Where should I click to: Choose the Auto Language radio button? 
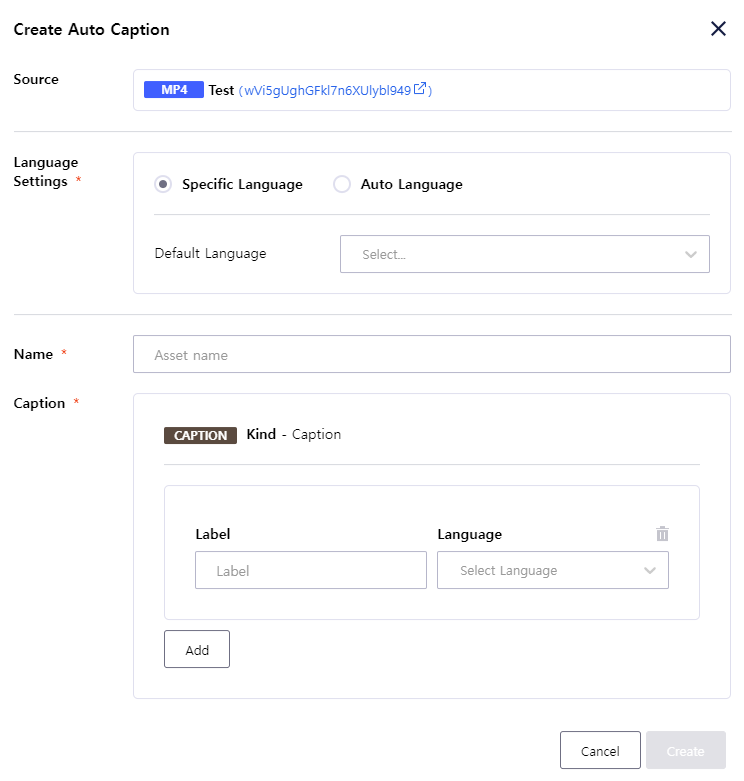pyautogui.click(x=342, y=184)
